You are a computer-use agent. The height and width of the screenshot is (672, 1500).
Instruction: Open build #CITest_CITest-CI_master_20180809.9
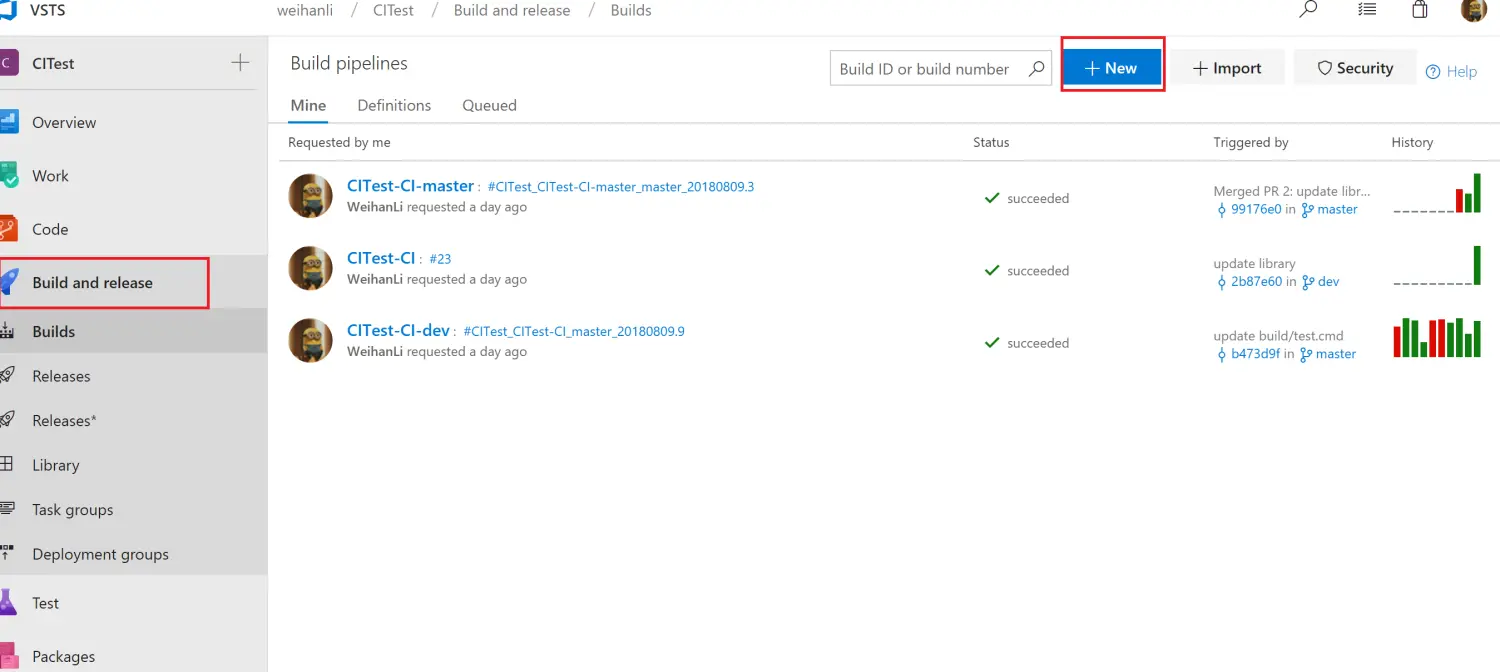[x=574, y=331]
